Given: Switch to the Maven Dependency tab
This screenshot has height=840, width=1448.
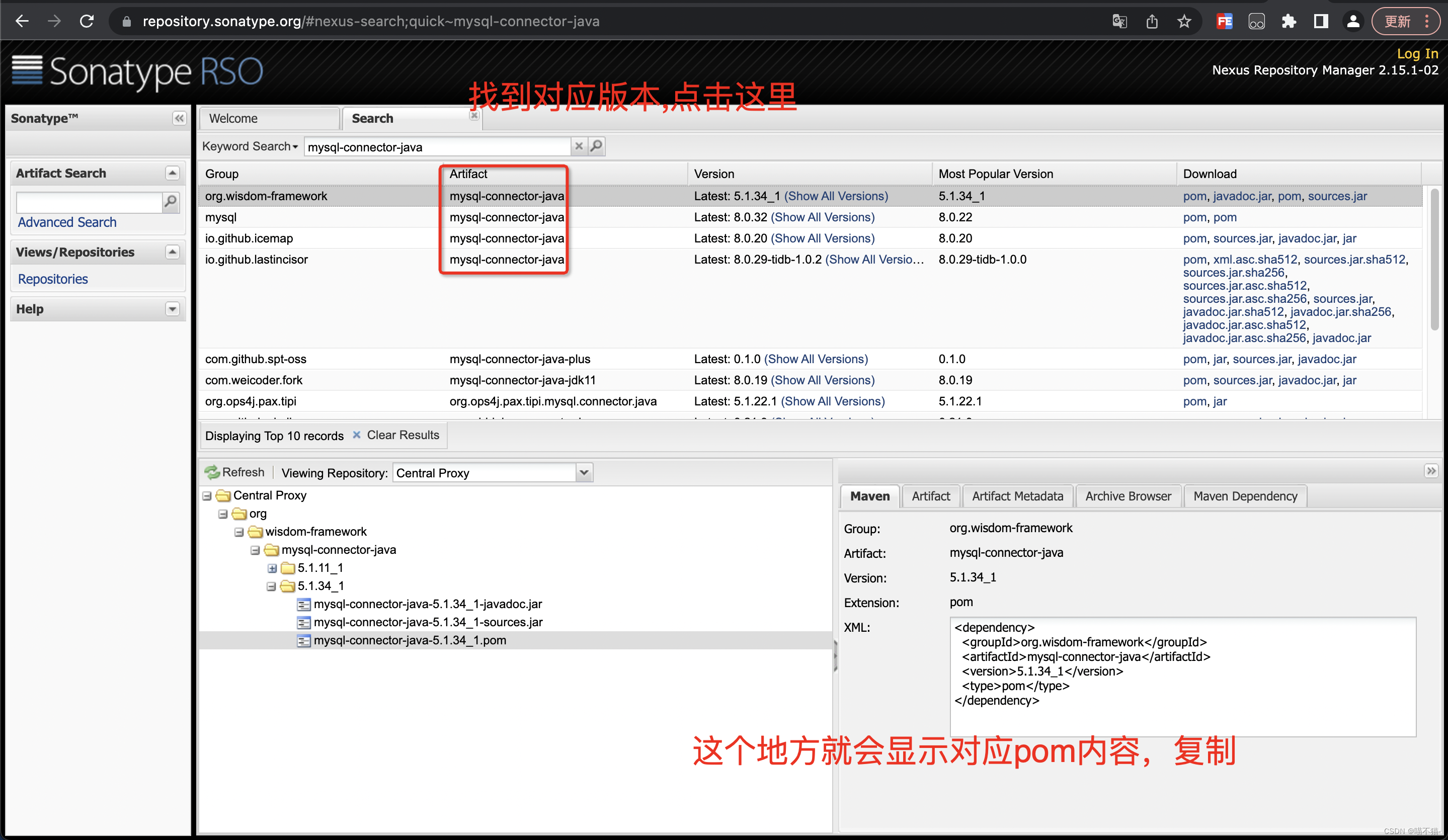Looking at the screenshot, I should pyautogui.click(x=1245, y=496).
